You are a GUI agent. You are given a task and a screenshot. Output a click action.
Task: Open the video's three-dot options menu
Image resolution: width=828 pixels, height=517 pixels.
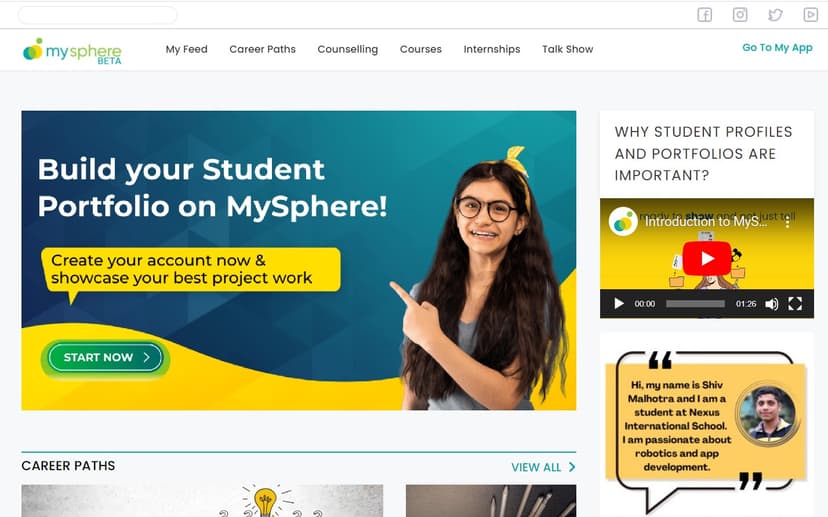(x=787, y=222)
